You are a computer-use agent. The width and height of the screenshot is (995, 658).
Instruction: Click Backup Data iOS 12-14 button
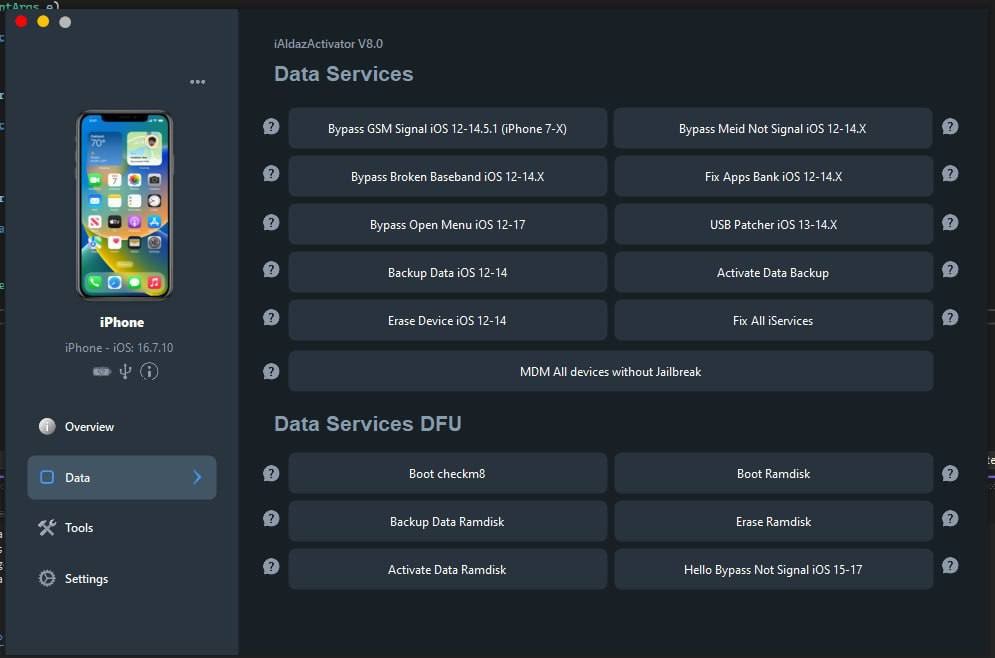pyautogui.click(x=447, y=272)
